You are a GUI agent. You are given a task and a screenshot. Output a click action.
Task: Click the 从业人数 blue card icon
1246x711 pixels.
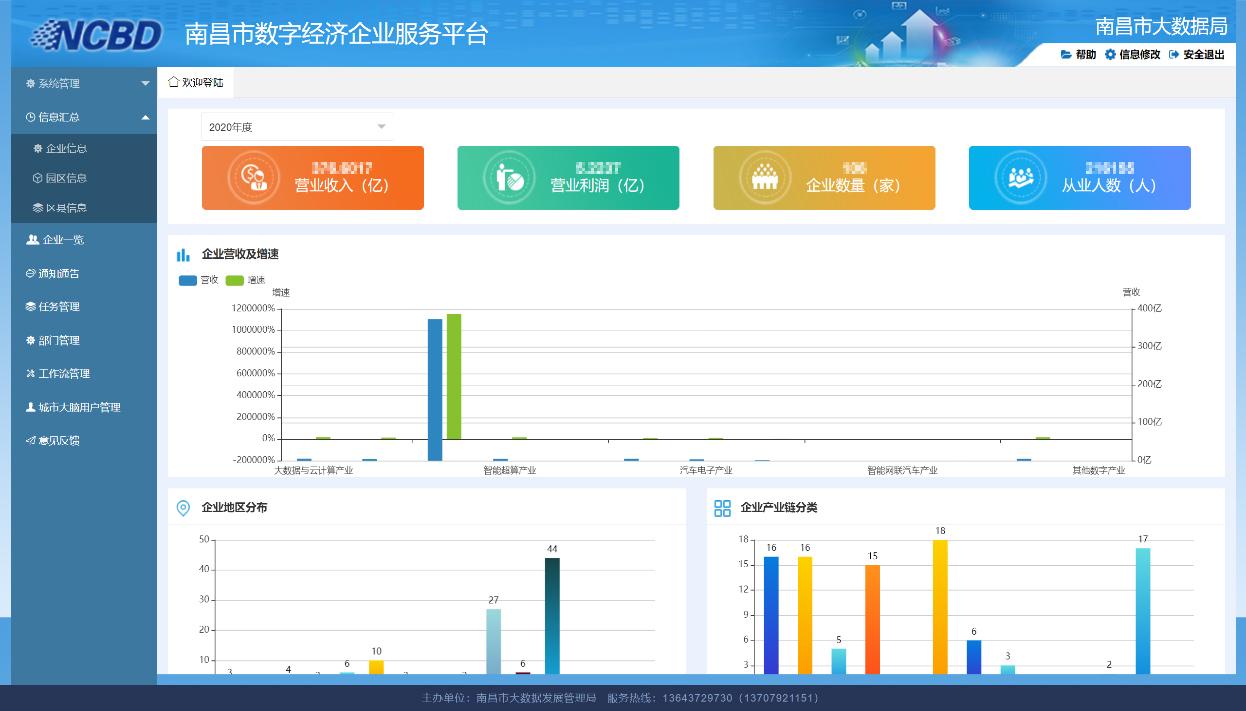pyautogui.click(x=1020, y=177)
